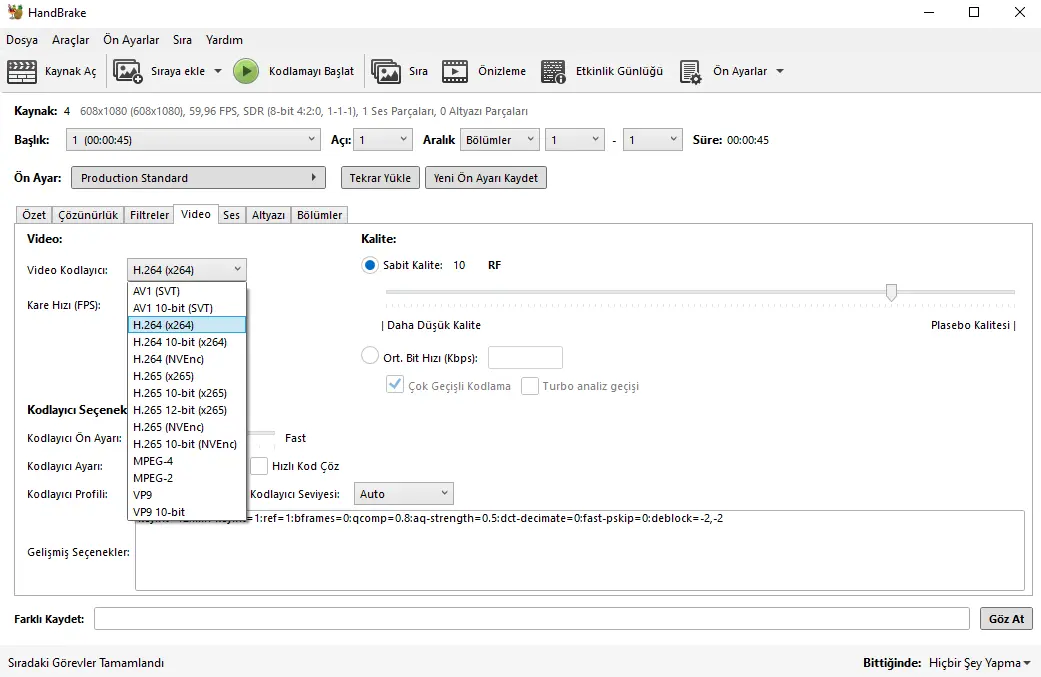Open the Aralık Bölümler dropdown
Screen dimensions: 1041x677
499,139
